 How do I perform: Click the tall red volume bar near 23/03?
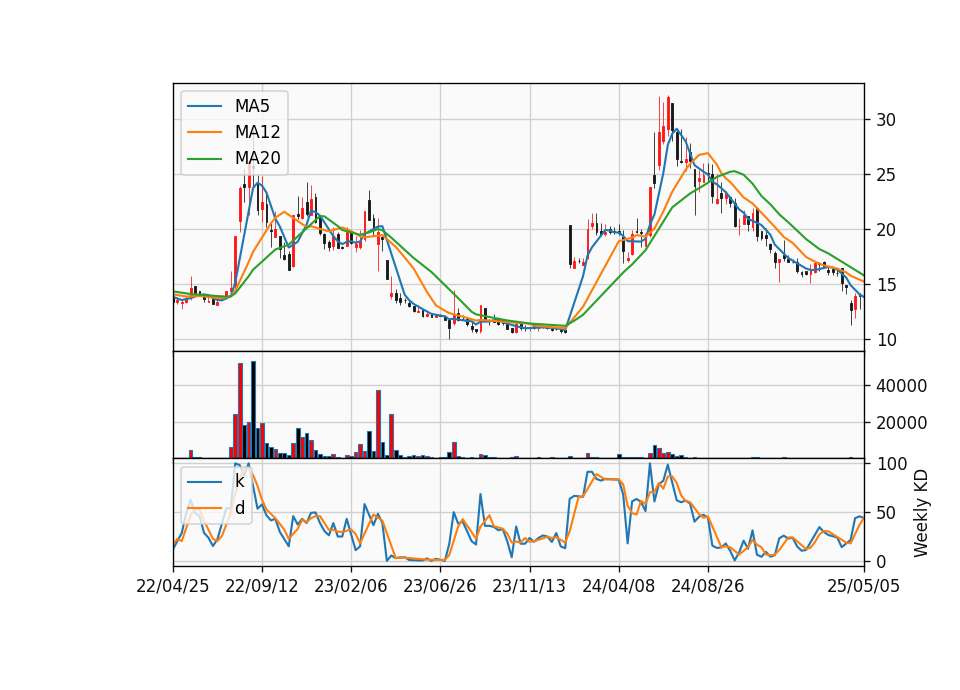click(x=378, y=424)
